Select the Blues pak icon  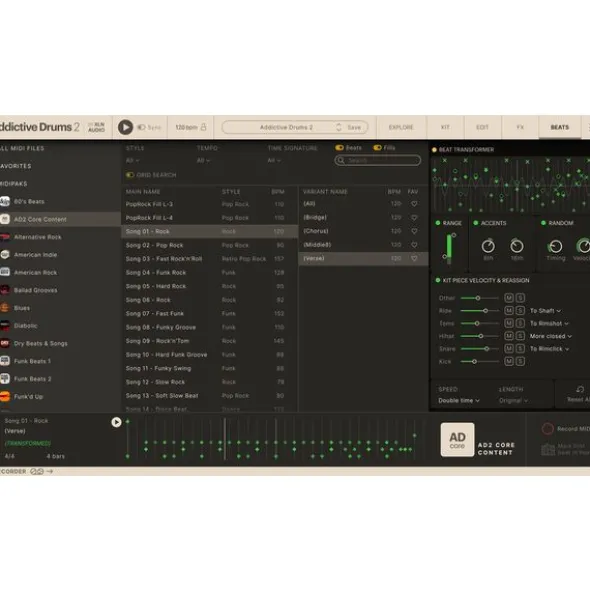coord(5,308)
